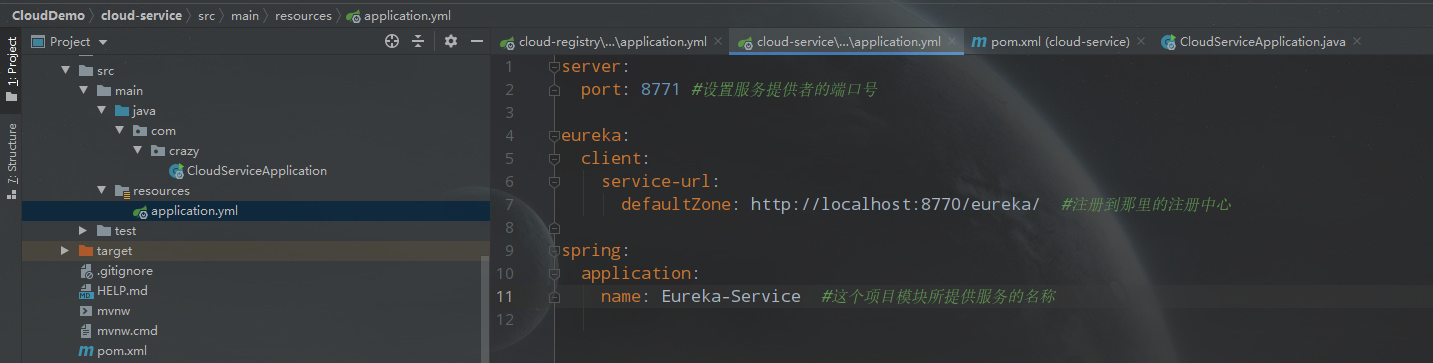Image resolution: width=1433 pixels, height=363 pixels.
Task: Collapse the java folder arrow
Action: 102,111
